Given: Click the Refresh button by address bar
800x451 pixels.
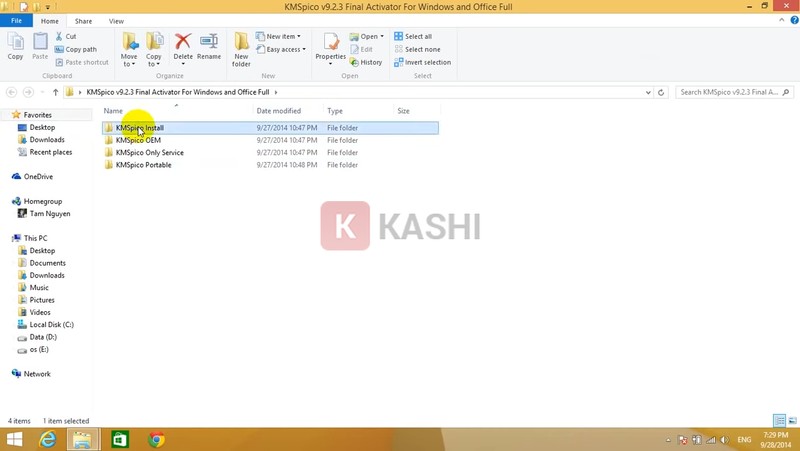Looking at the screenshot, I should click(x=661, y=92).
